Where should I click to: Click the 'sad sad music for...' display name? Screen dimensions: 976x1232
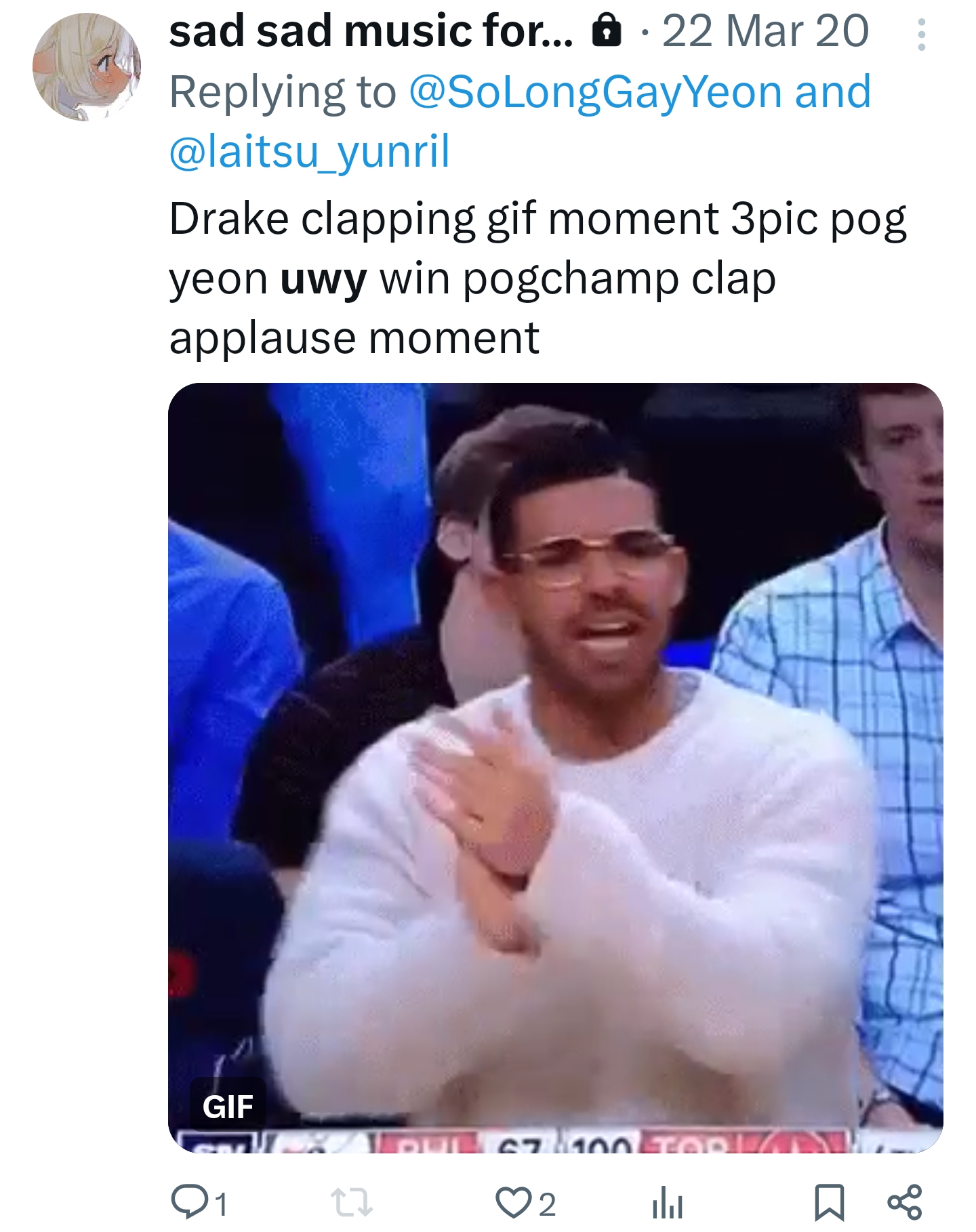371,32
